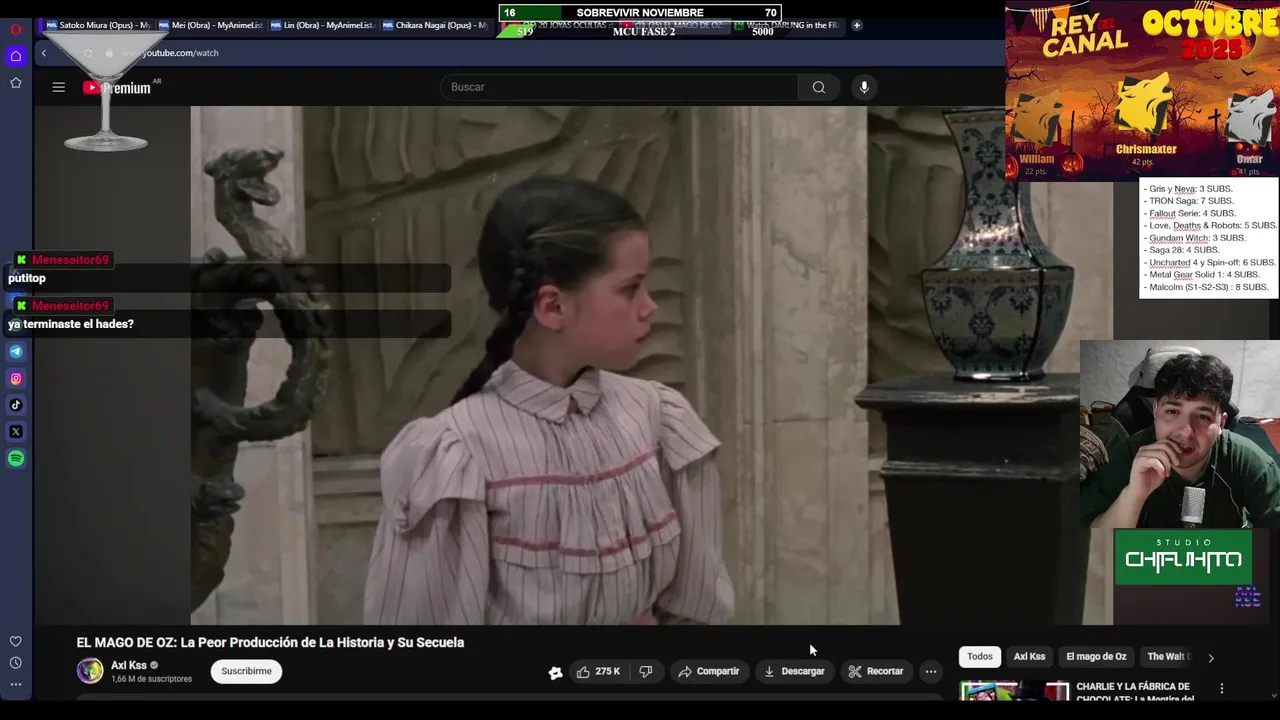
Task: Click the Suscribirme button
Action: coord(246,672)
